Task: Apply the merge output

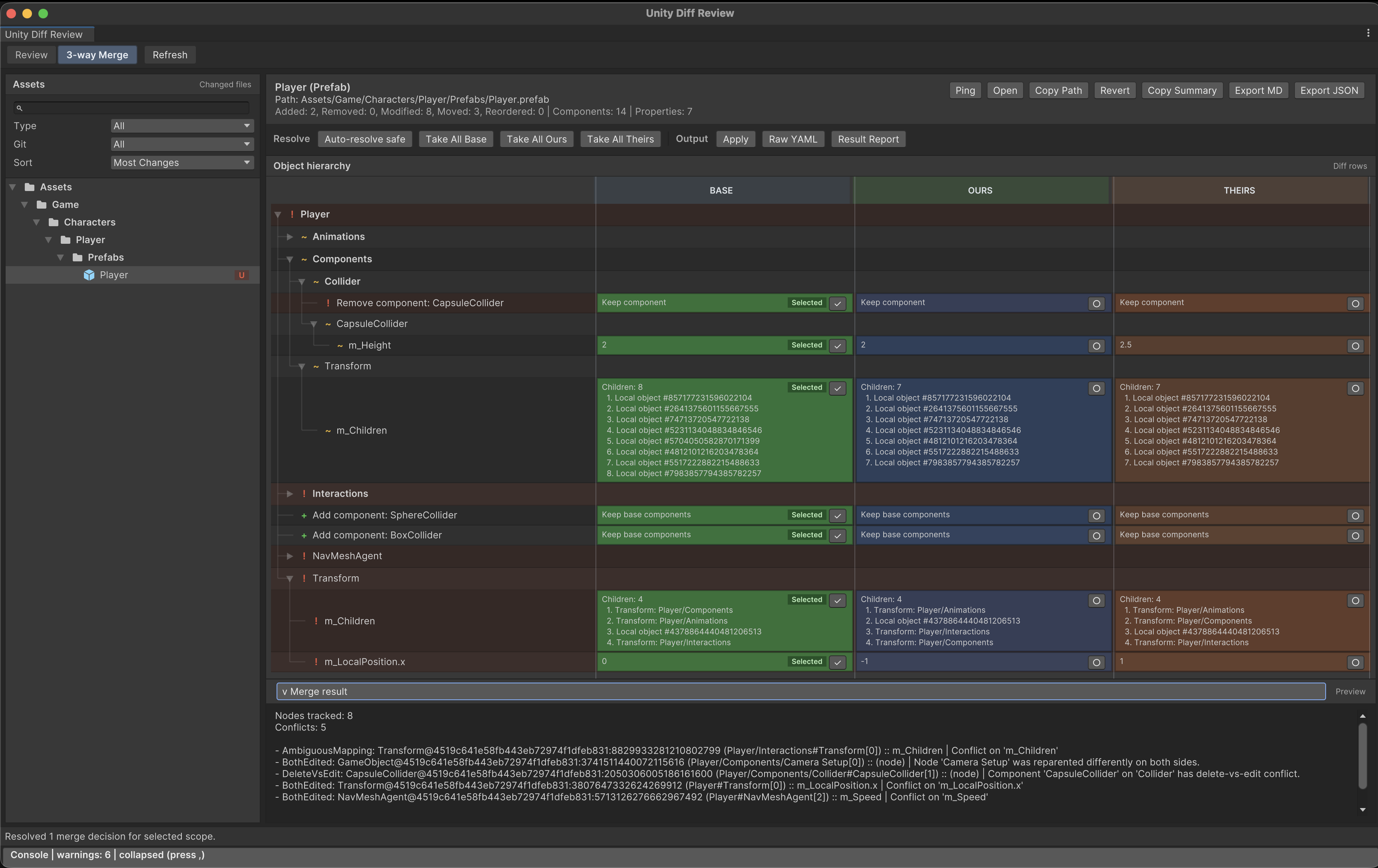Action: point(735,139)
